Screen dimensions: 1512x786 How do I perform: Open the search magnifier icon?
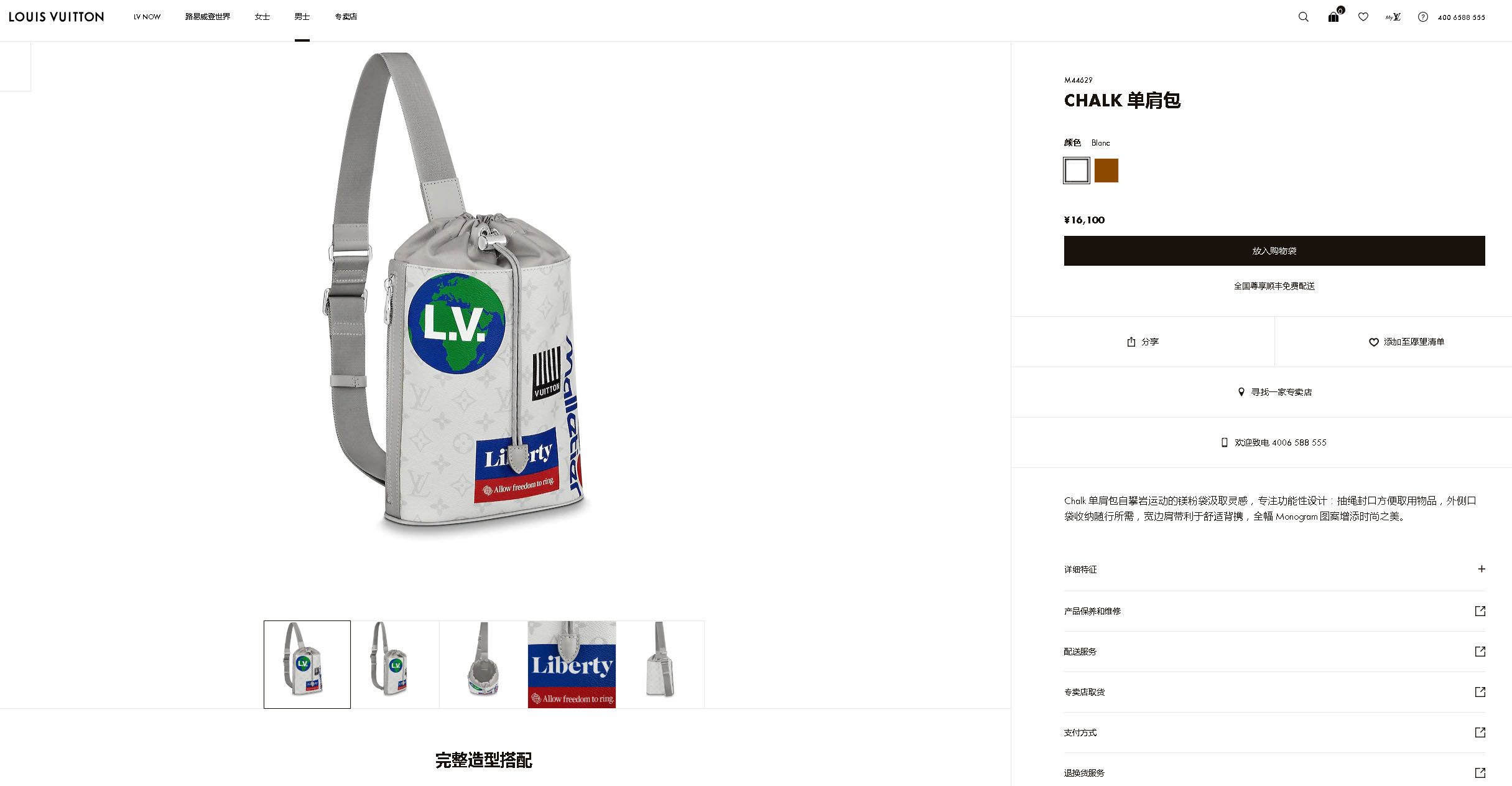(x=1303, y=17)
